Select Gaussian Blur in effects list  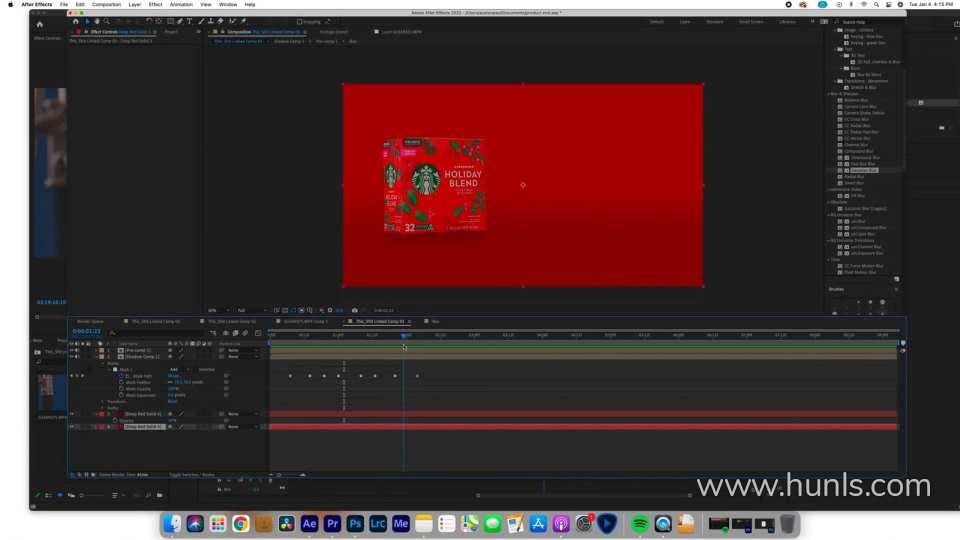pyautogui.click(x=864, y=170)
